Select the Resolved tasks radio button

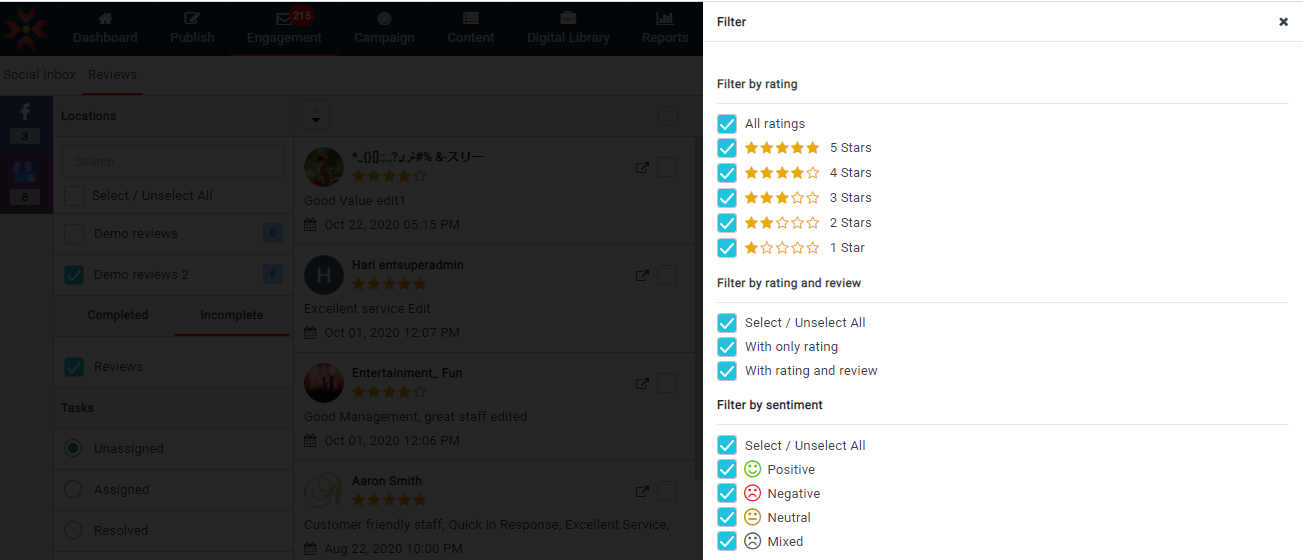73,531
